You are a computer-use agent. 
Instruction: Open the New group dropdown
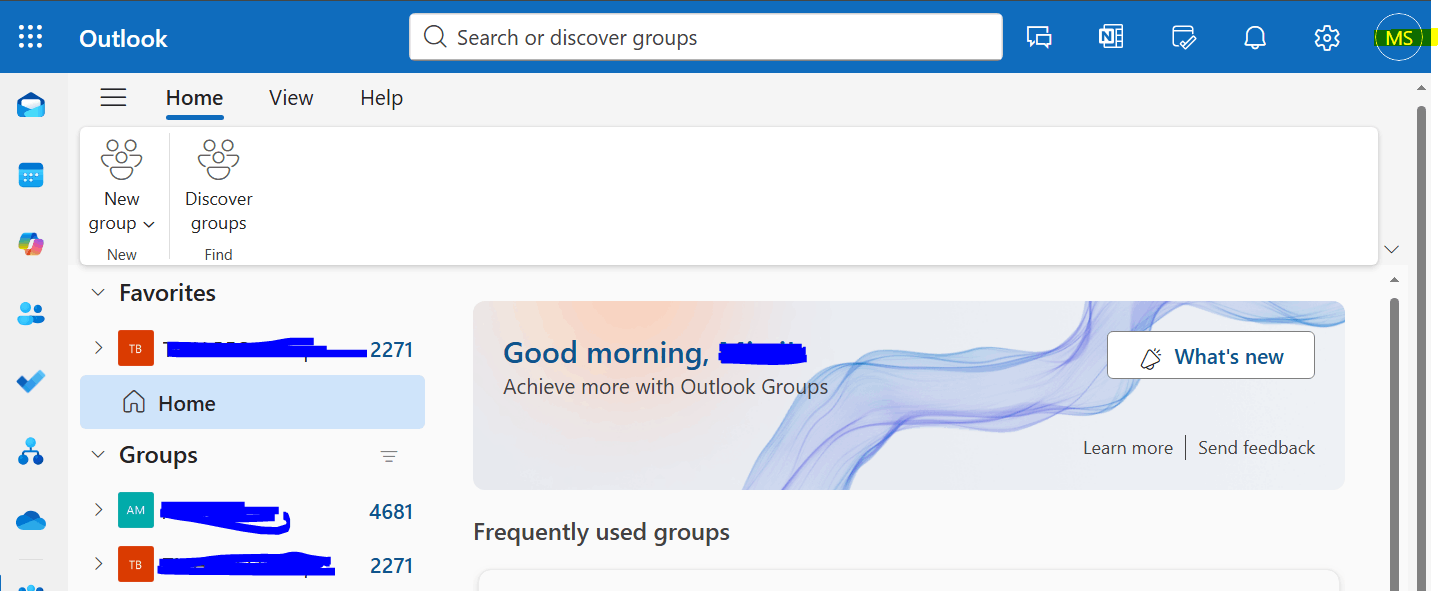[122, 186]
